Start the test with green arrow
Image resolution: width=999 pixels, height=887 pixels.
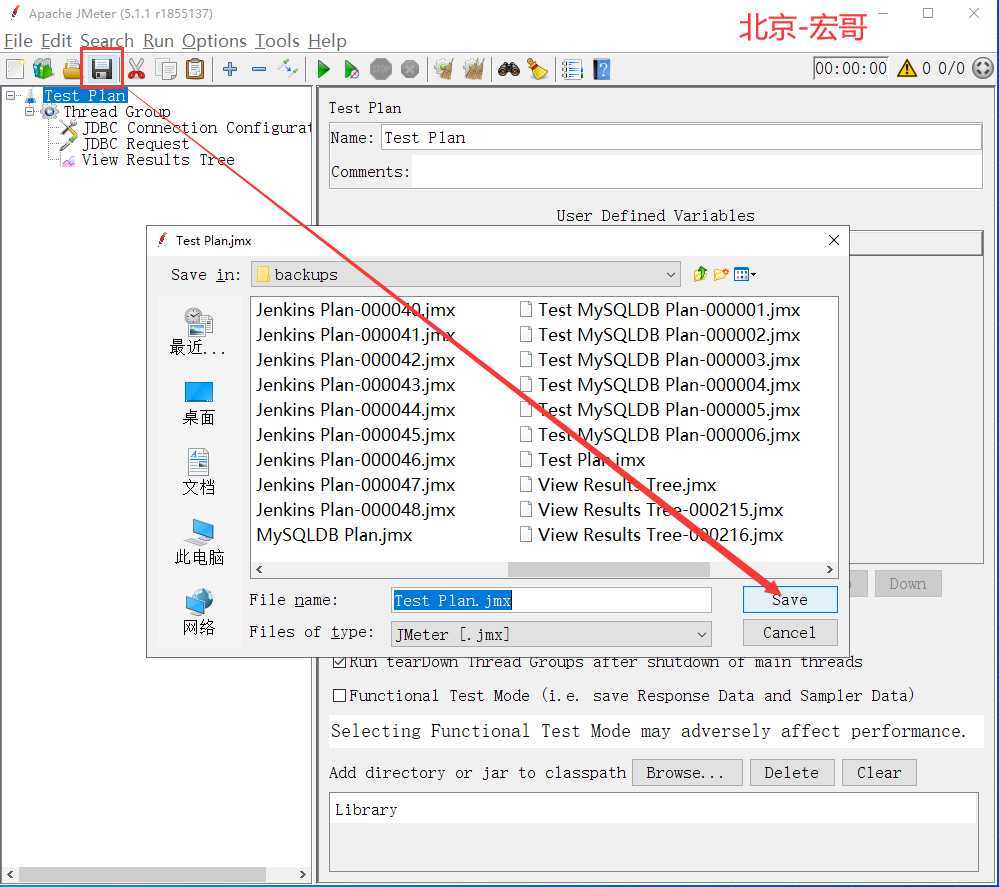[323, 69]
